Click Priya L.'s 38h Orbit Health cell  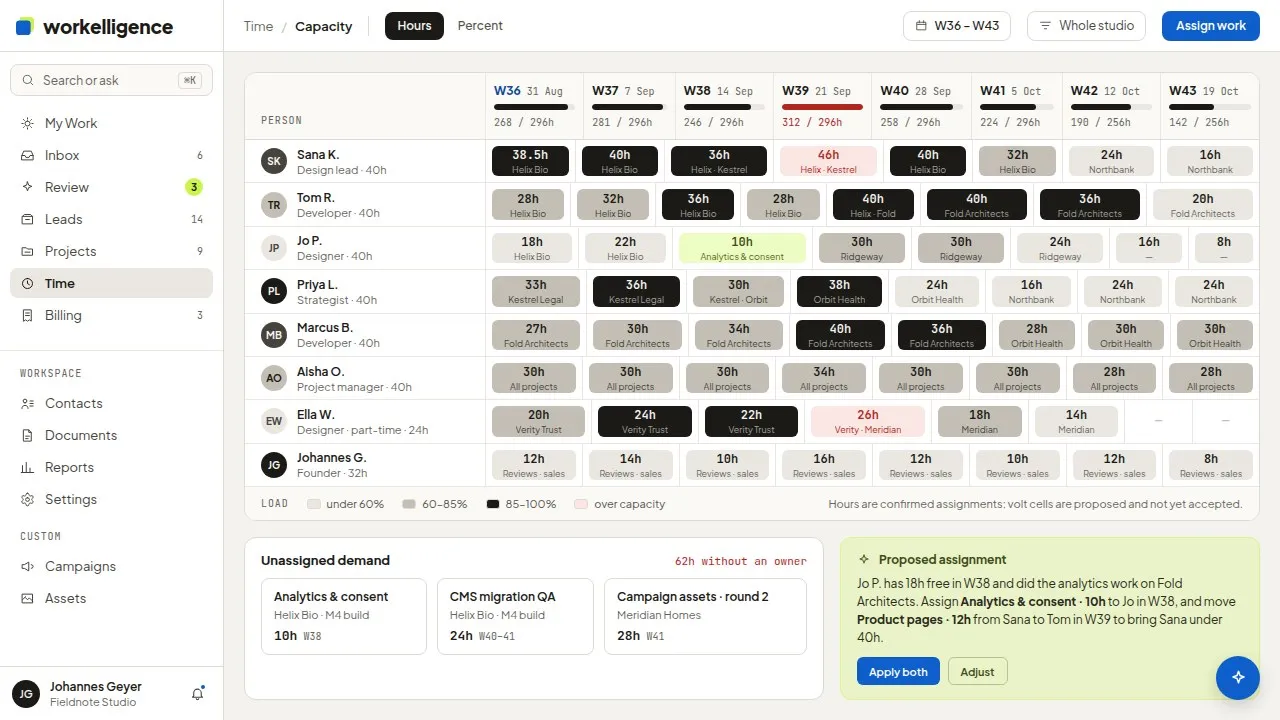[x=839, y=291]
